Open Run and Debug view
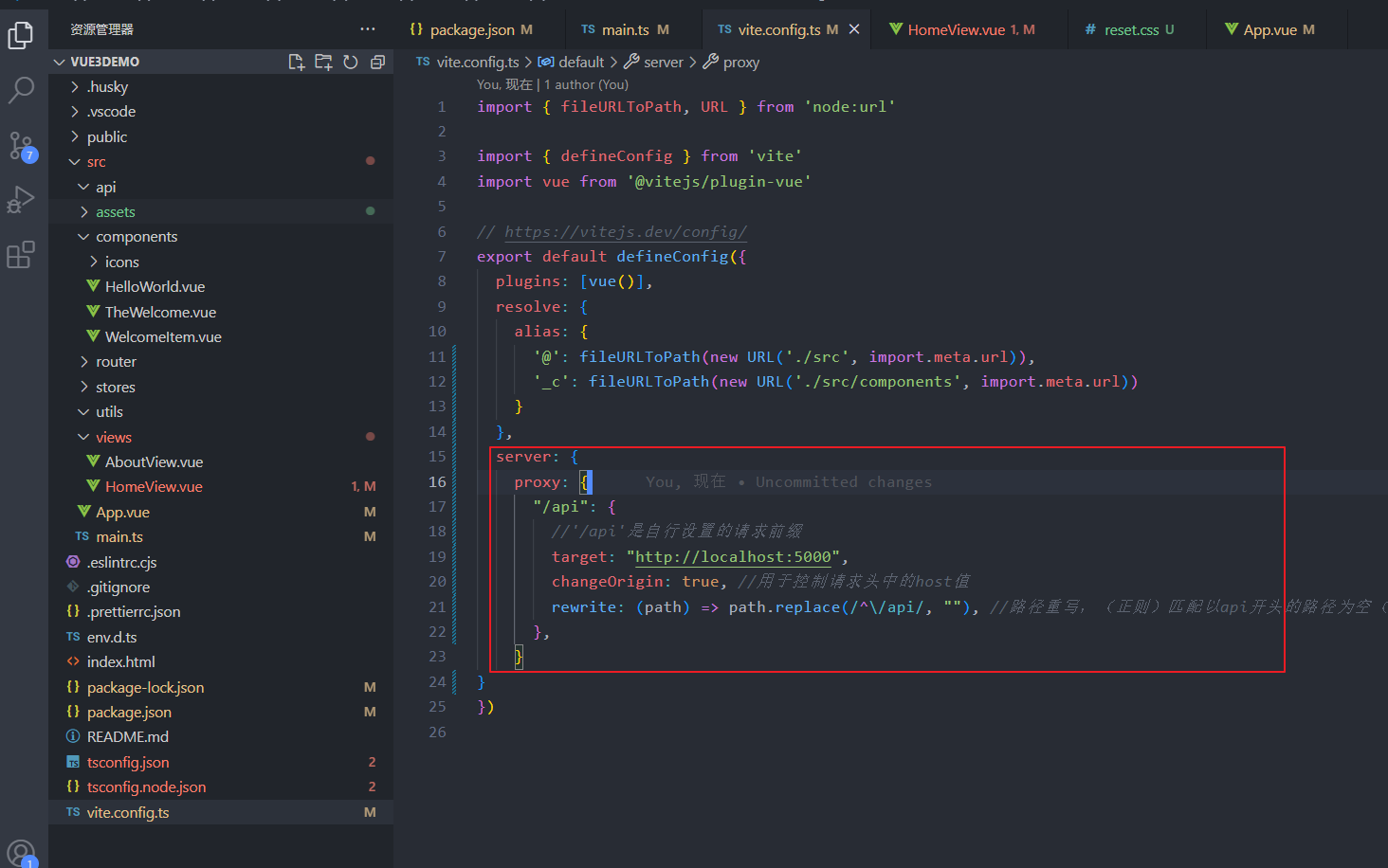1388x868 pixels. click(x=21, y=200)
